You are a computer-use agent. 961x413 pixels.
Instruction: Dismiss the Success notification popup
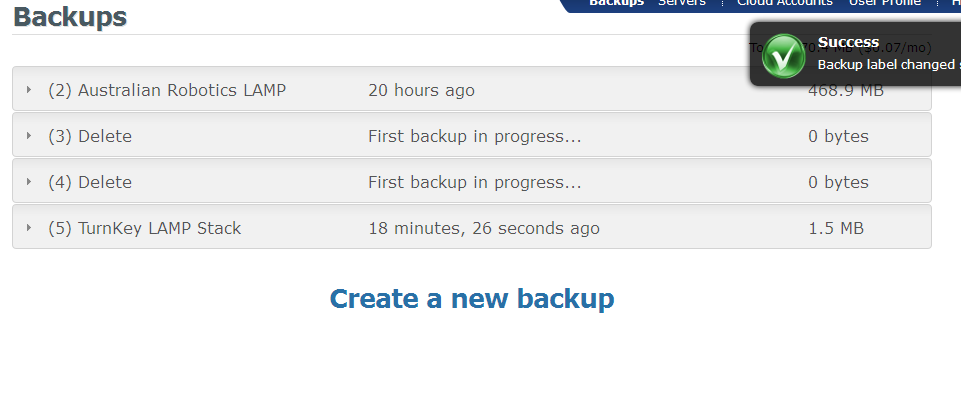coord(880,55)
